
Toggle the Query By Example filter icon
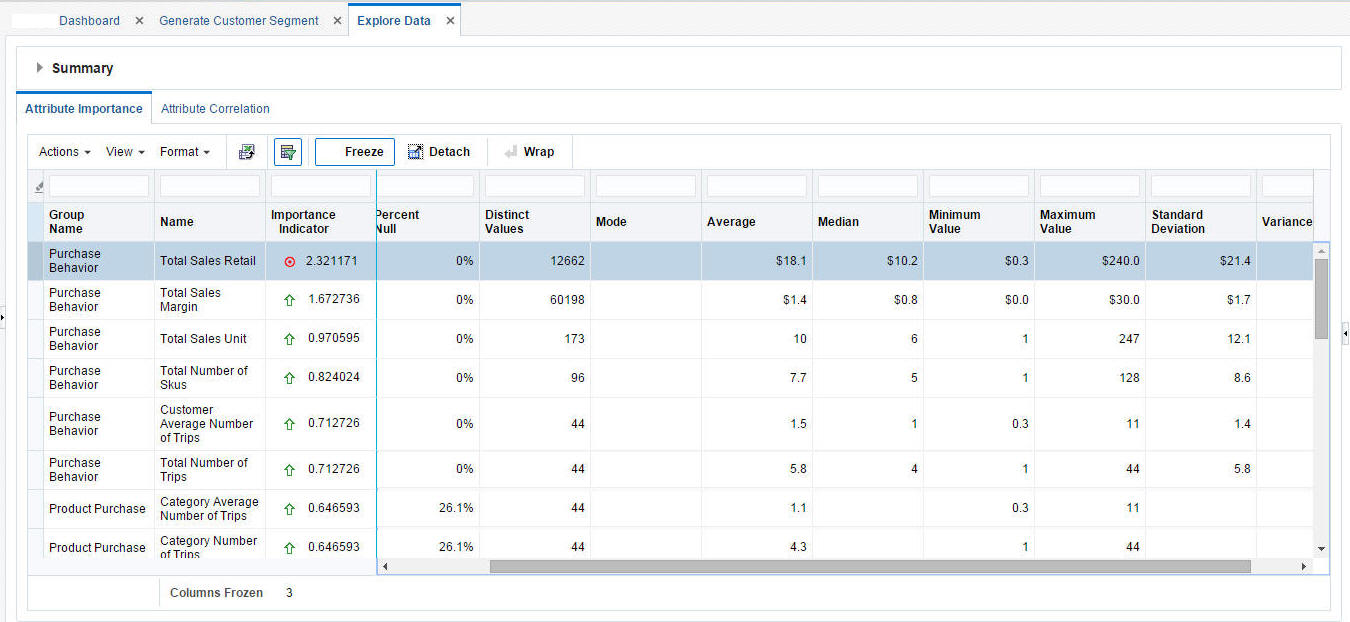click(288, 152)
